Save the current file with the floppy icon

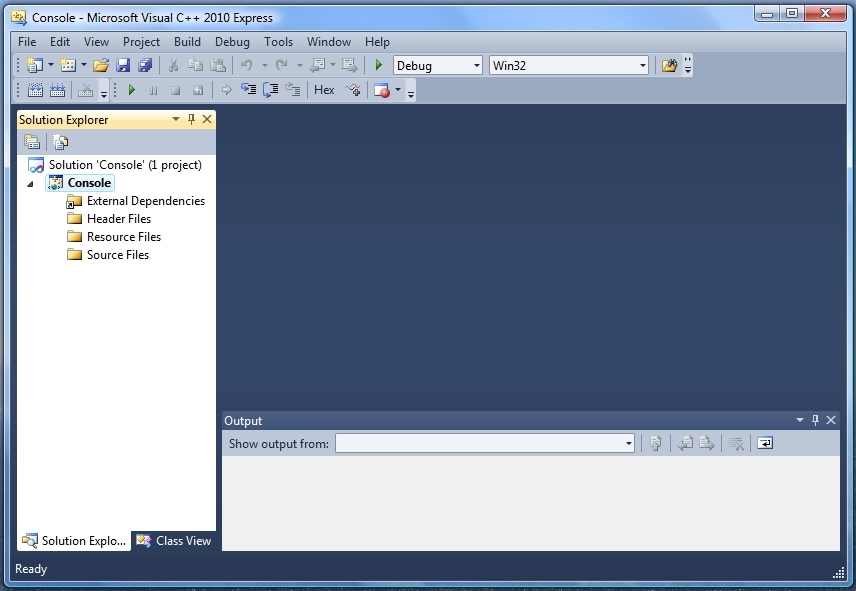pos(123,66)
